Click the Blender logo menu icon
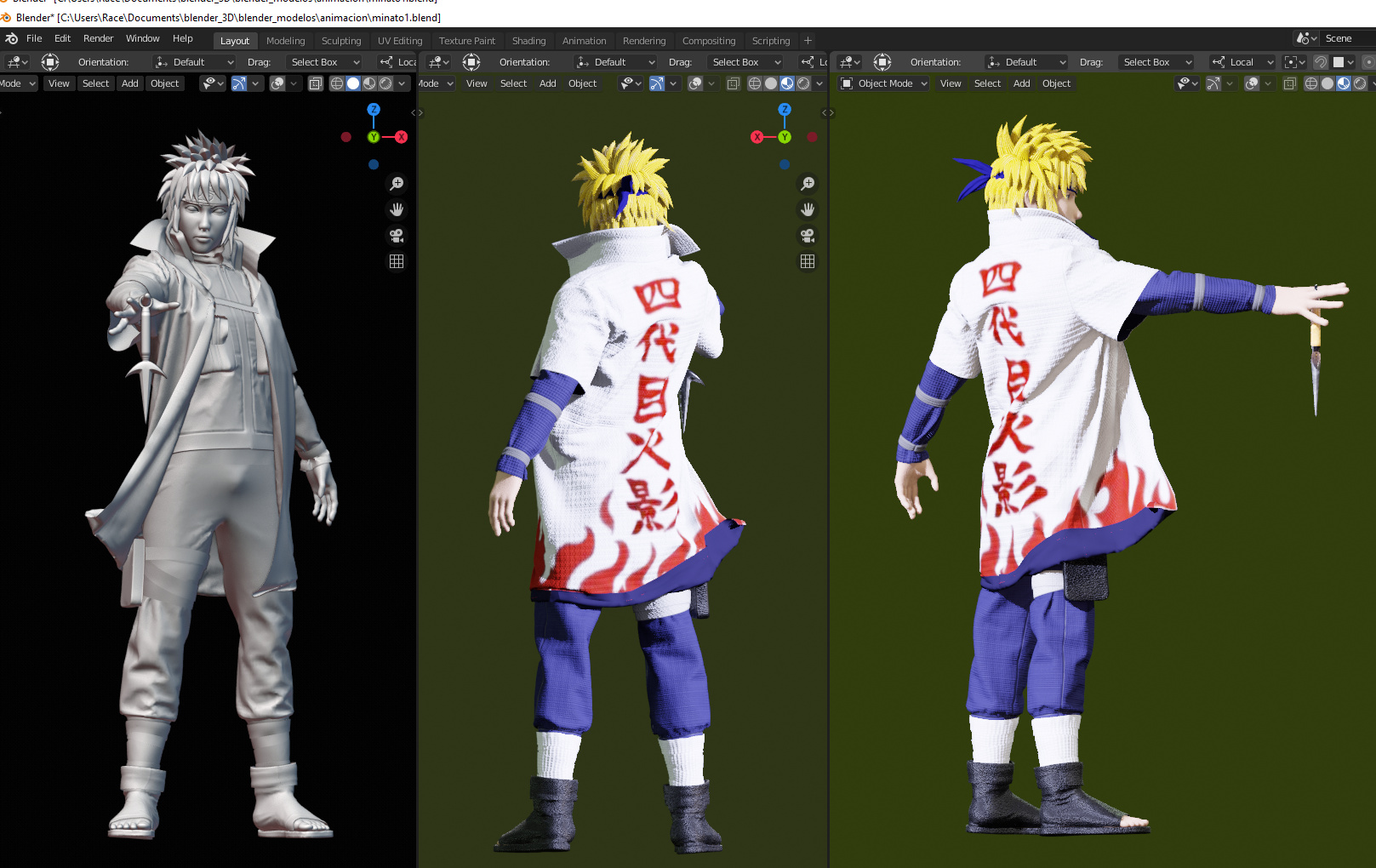This screenshot has height=868, width=1376. (x=11, y=38)
